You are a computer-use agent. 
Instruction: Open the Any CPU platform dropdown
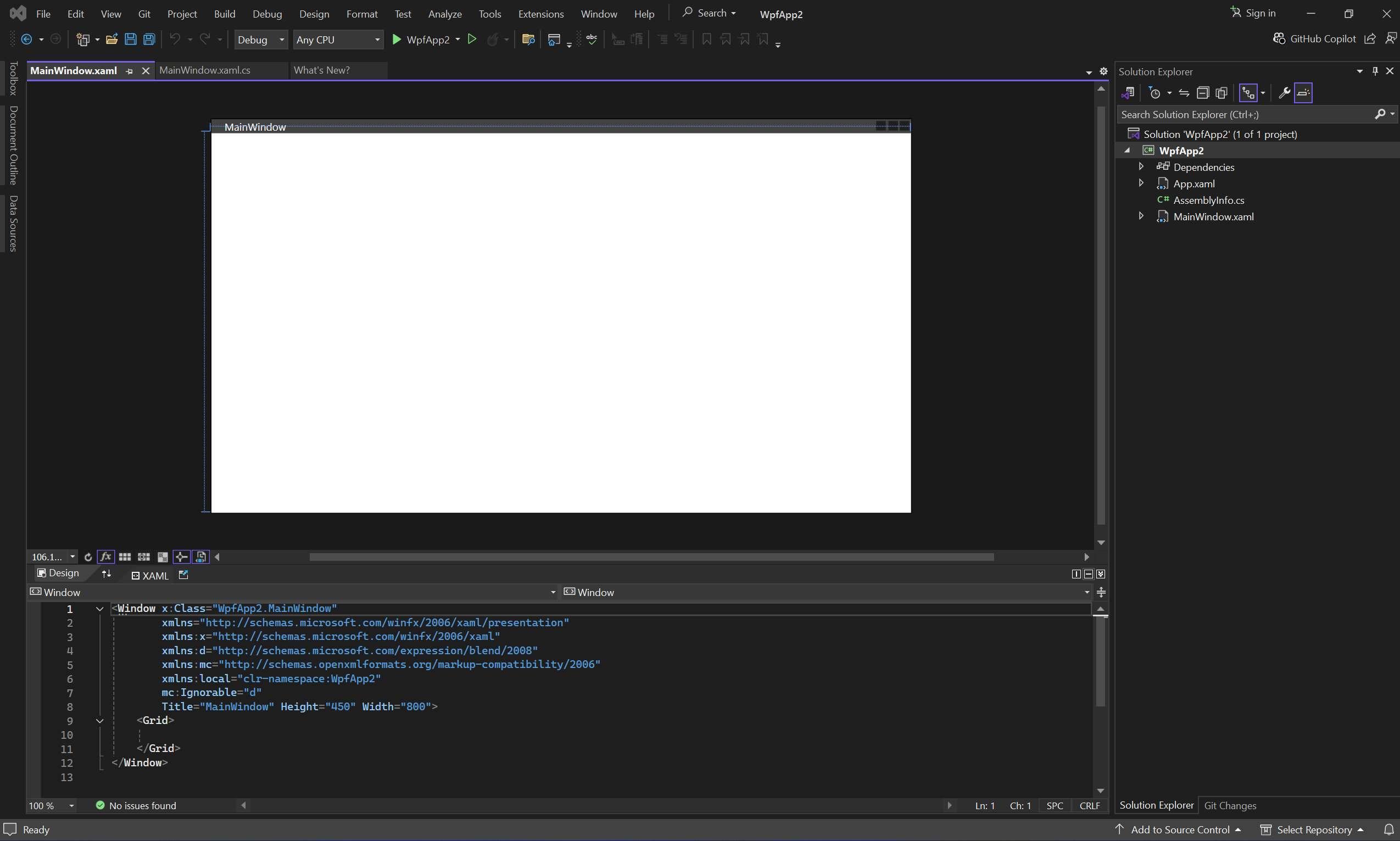[338, 40]
